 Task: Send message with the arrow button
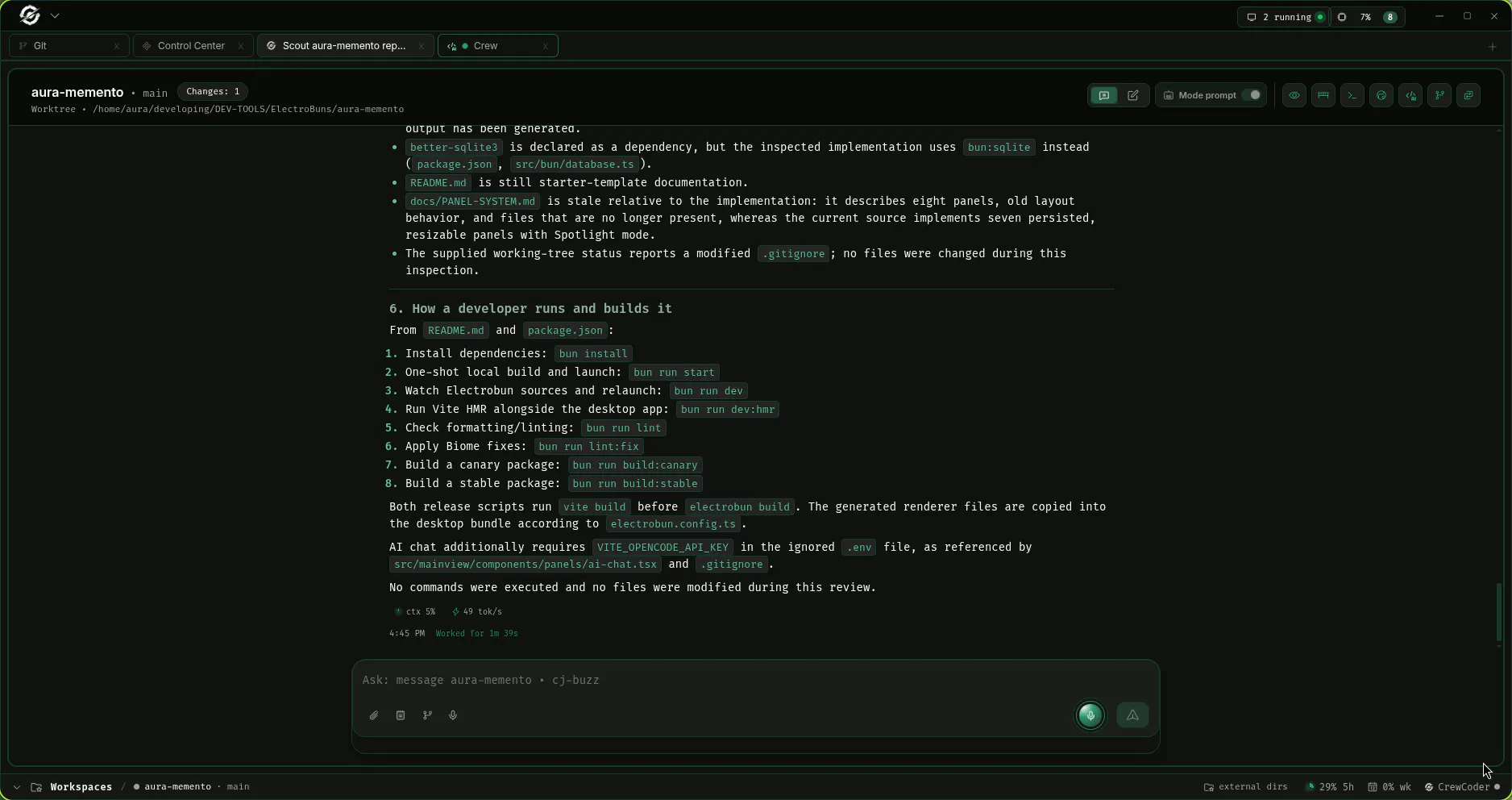point(1132,715)
